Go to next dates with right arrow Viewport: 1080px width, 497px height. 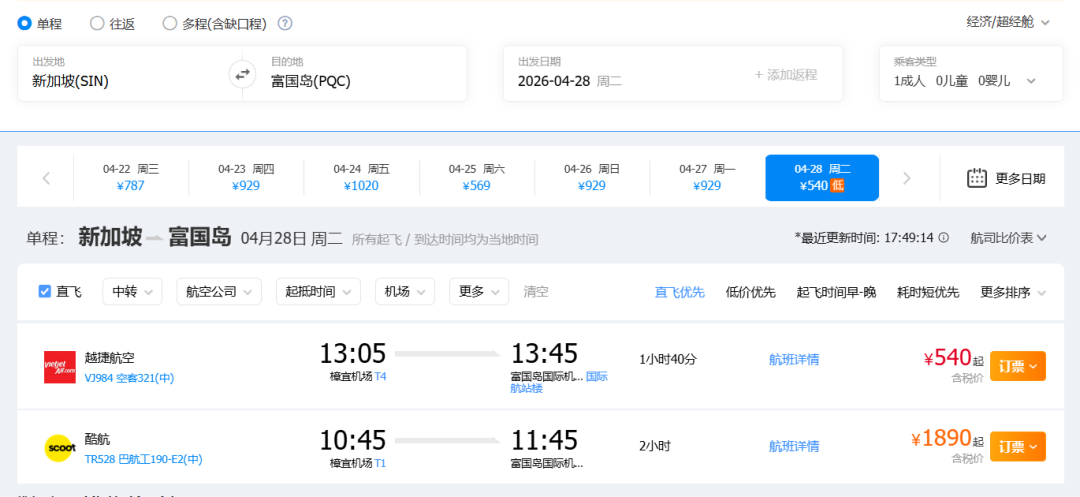tap(907, 178)
